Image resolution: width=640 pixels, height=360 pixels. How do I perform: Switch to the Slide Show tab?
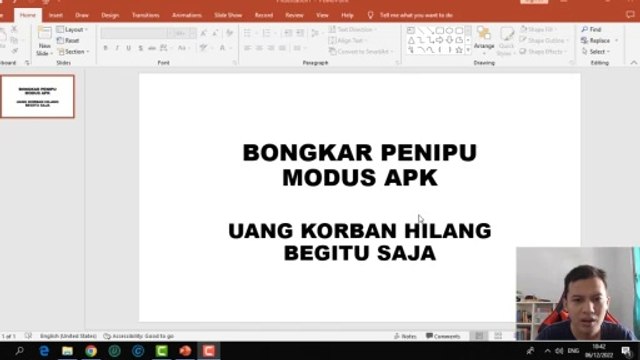tap(228, 15)
